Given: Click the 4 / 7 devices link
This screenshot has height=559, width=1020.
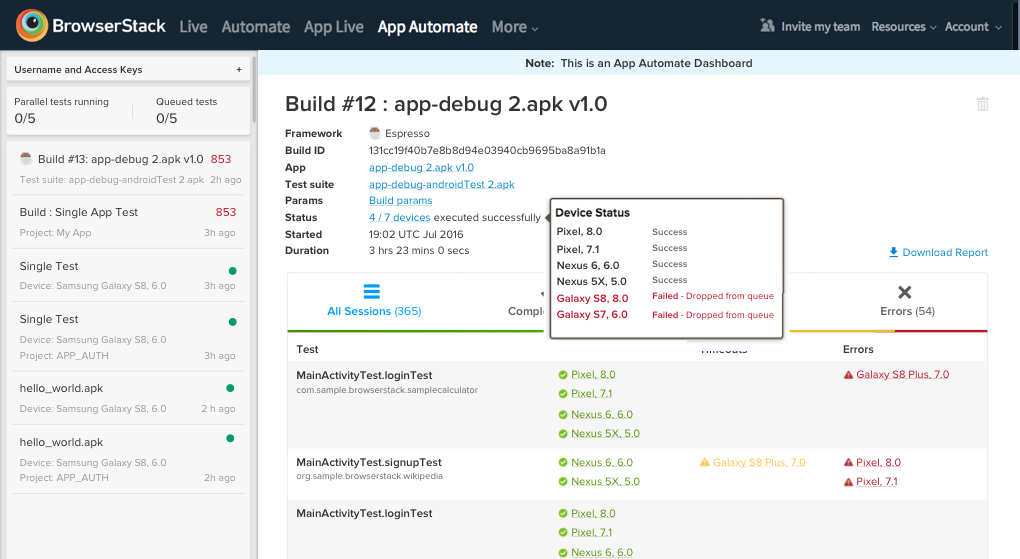Looking at the screenshot, I should click(399, 217).
